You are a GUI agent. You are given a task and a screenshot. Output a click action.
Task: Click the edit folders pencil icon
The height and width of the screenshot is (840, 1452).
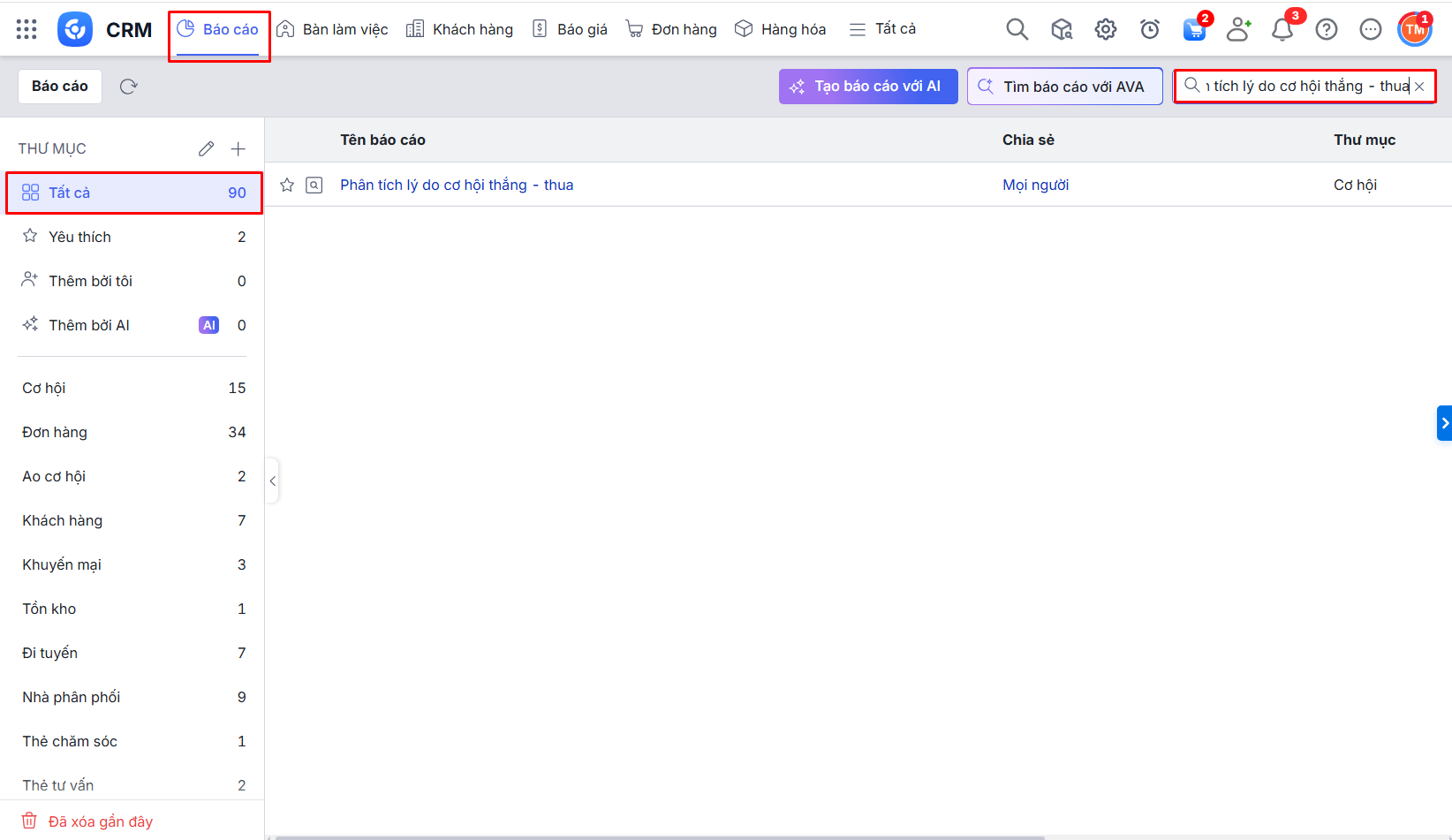pyautogui.click(x=206, y=148)
